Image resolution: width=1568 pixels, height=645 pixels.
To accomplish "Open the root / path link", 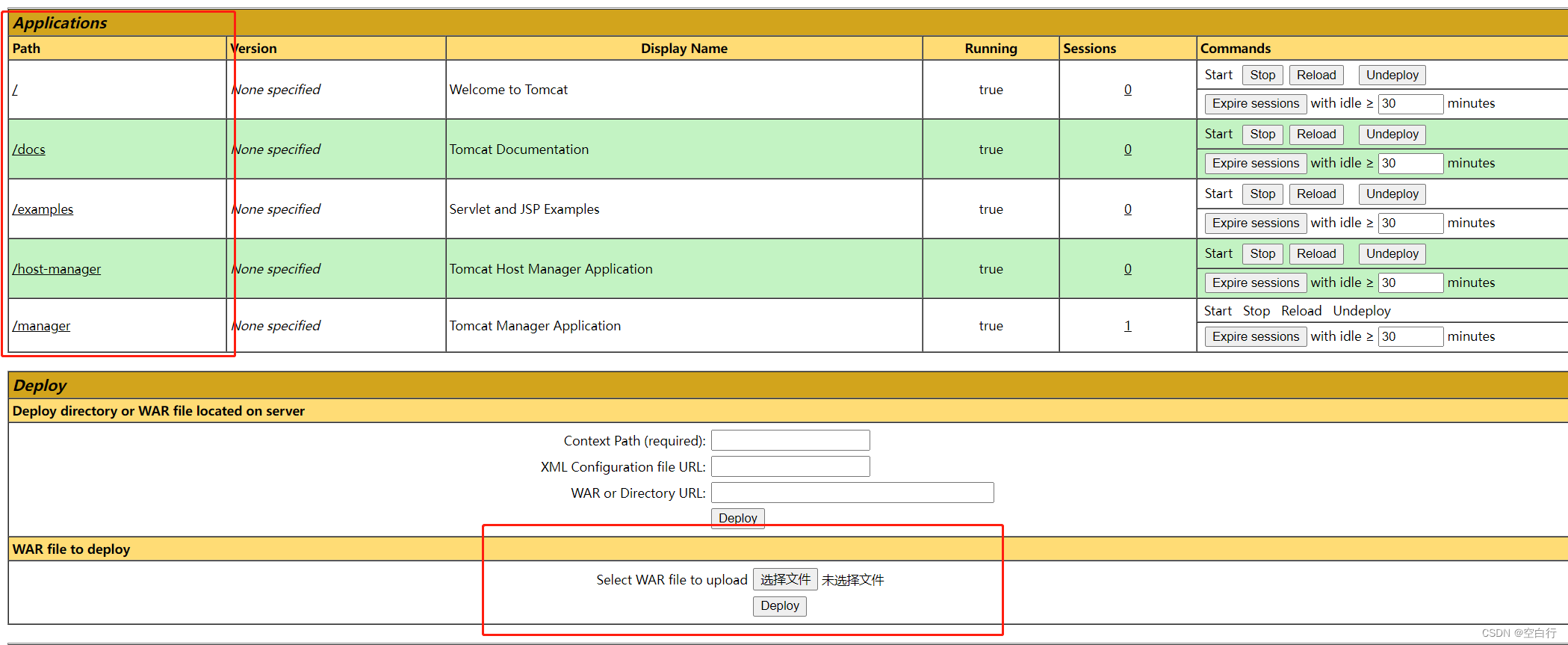I will tap(15, 90).
